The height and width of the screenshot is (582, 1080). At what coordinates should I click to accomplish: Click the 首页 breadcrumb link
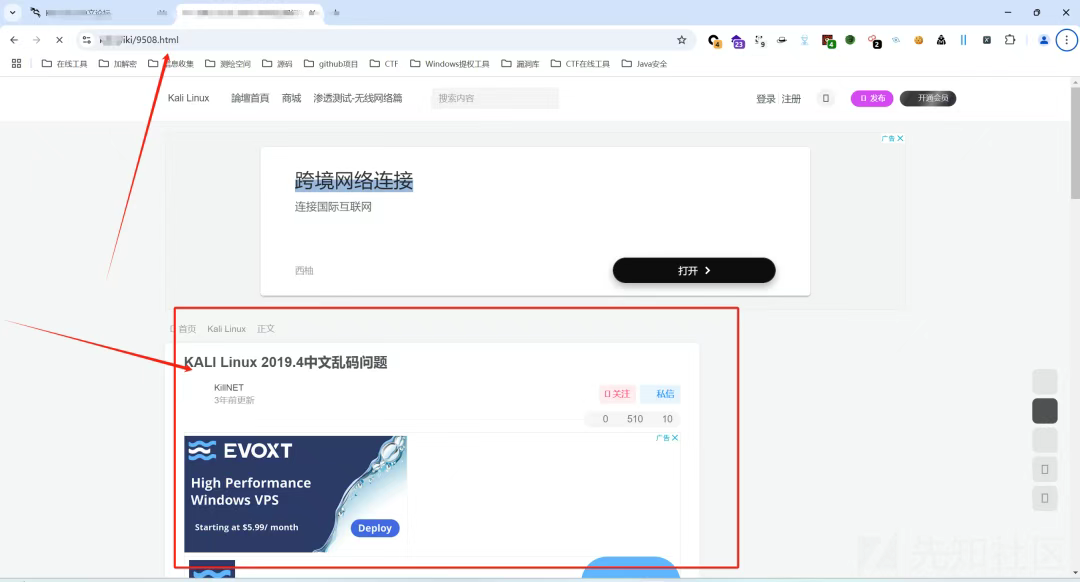[187, 329]
